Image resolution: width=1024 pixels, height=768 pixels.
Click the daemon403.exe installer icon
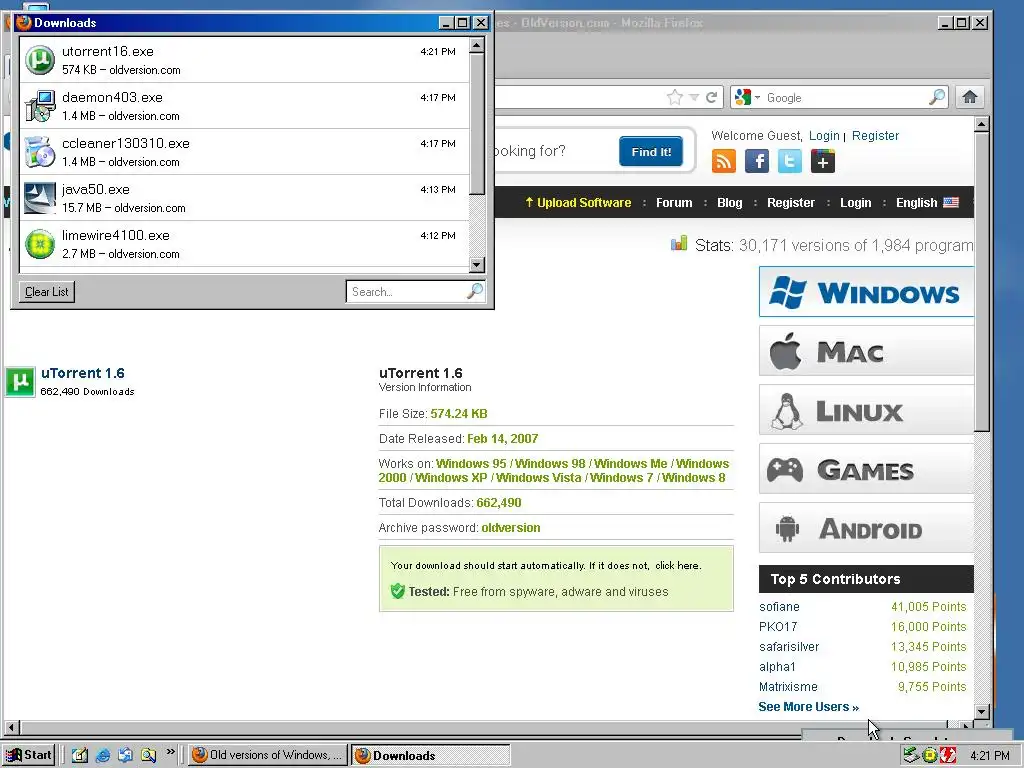click(x=40, y=106)
